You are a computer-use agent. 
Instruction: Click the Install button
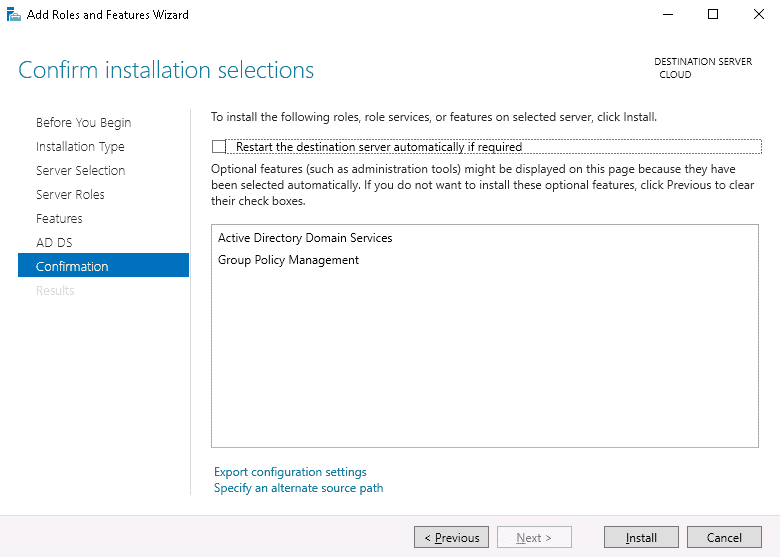[641, 537]
